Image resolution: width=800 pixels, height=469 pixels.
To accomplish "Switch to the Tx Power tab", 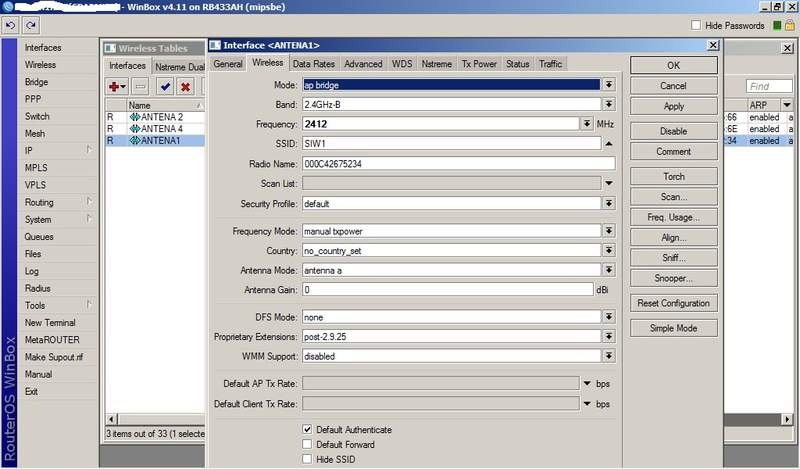I will click(x=479, y=64).
